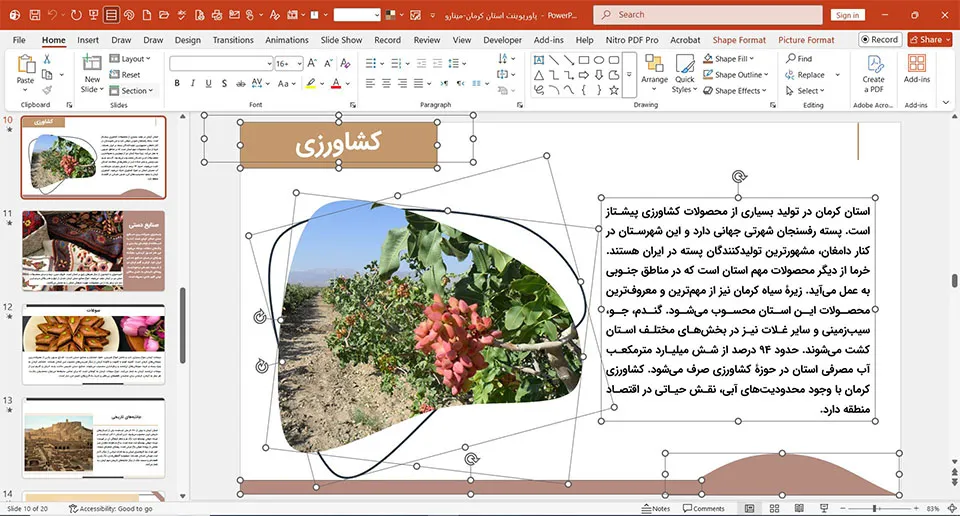The width and height of the screenshot is (960, 516).
Task: Expand the shapes gallery More arrow
Action: click(629, 75)
